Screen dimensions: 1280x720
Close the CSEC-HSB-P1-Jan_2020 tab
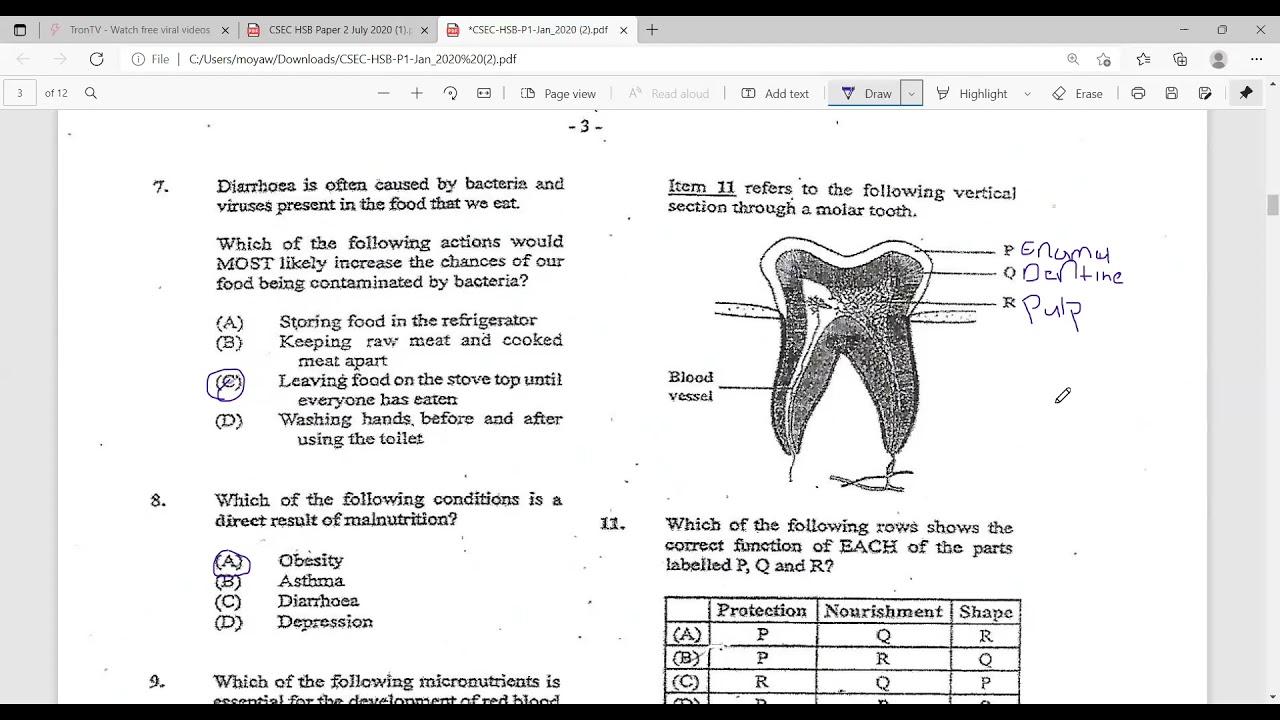624,30
